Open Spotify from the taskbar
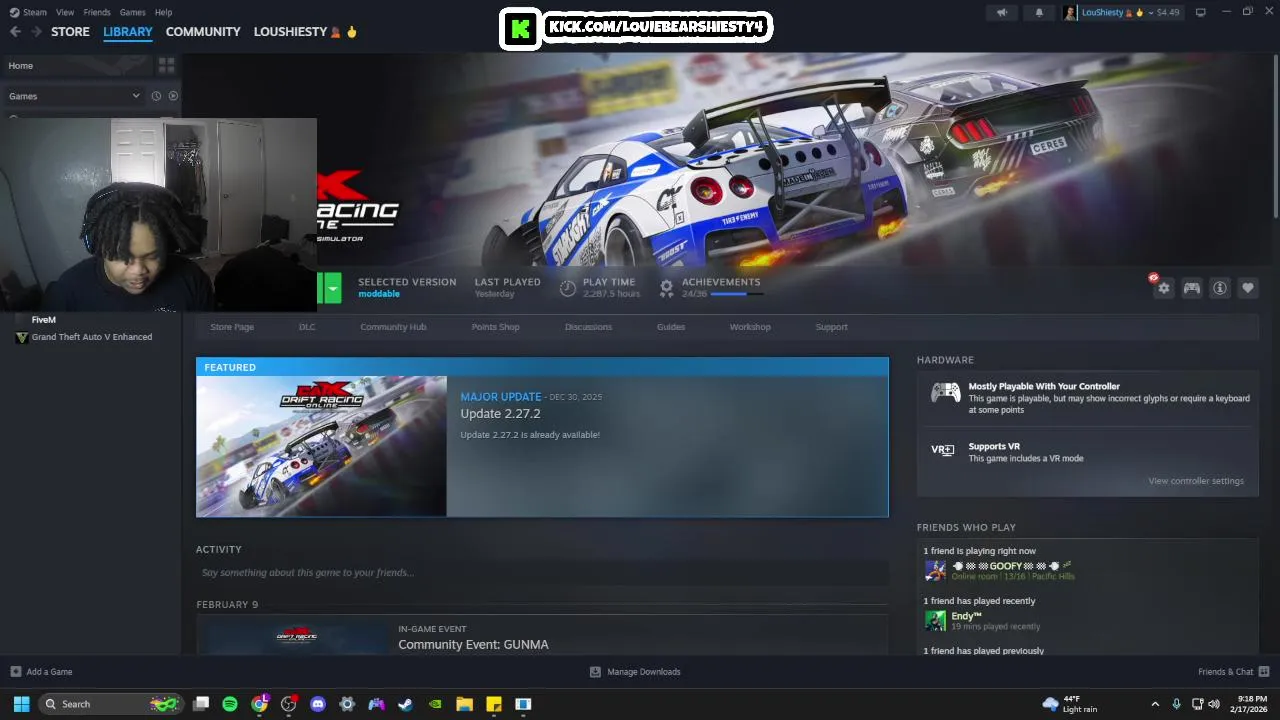This screenshot has height=720, width=1280. click(x=230, y=704)
